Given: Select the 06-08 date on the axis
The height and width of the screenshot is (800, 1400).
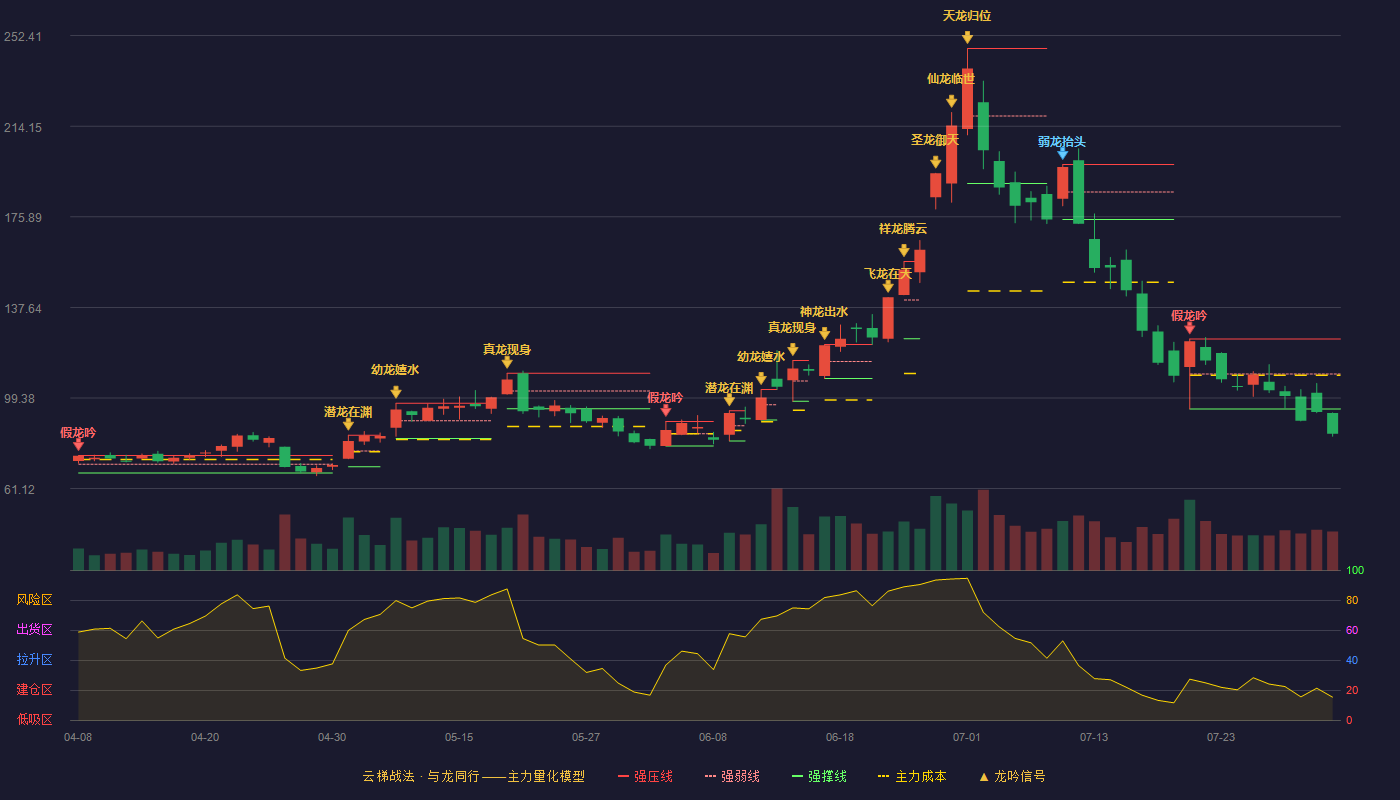Looking at the screenshot, I should pos(713,737).
